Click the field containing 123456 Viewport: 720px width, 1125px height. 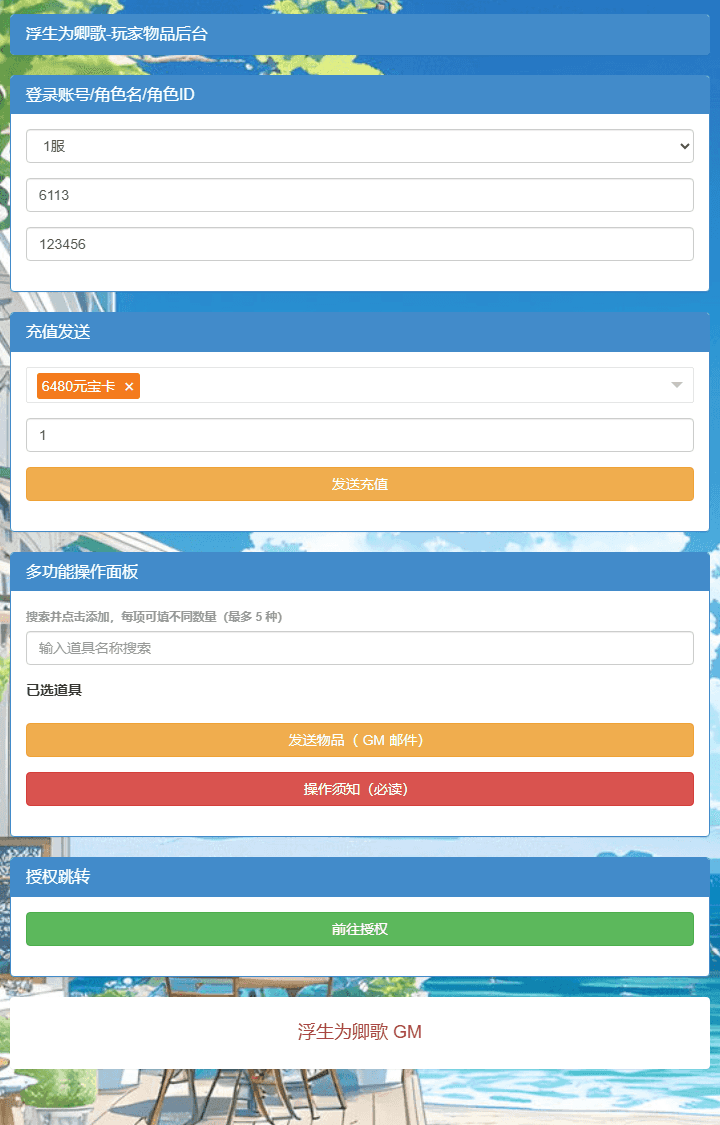pos(359,244)
